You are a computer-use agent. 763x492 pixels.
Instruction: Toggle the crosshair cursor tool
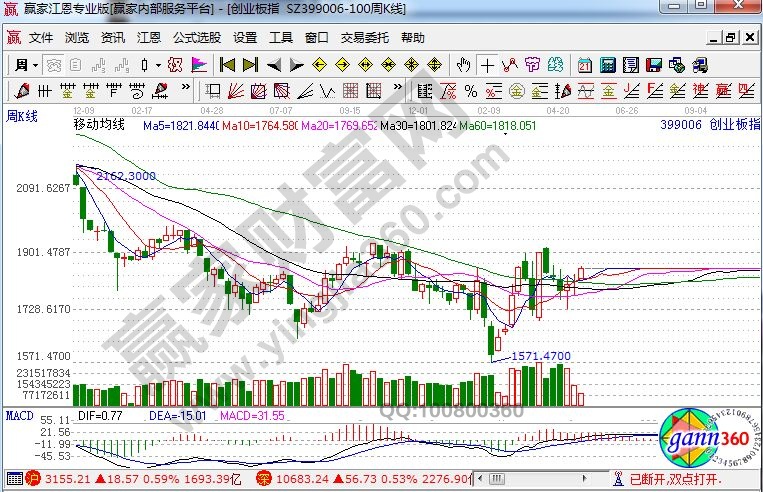487,65
